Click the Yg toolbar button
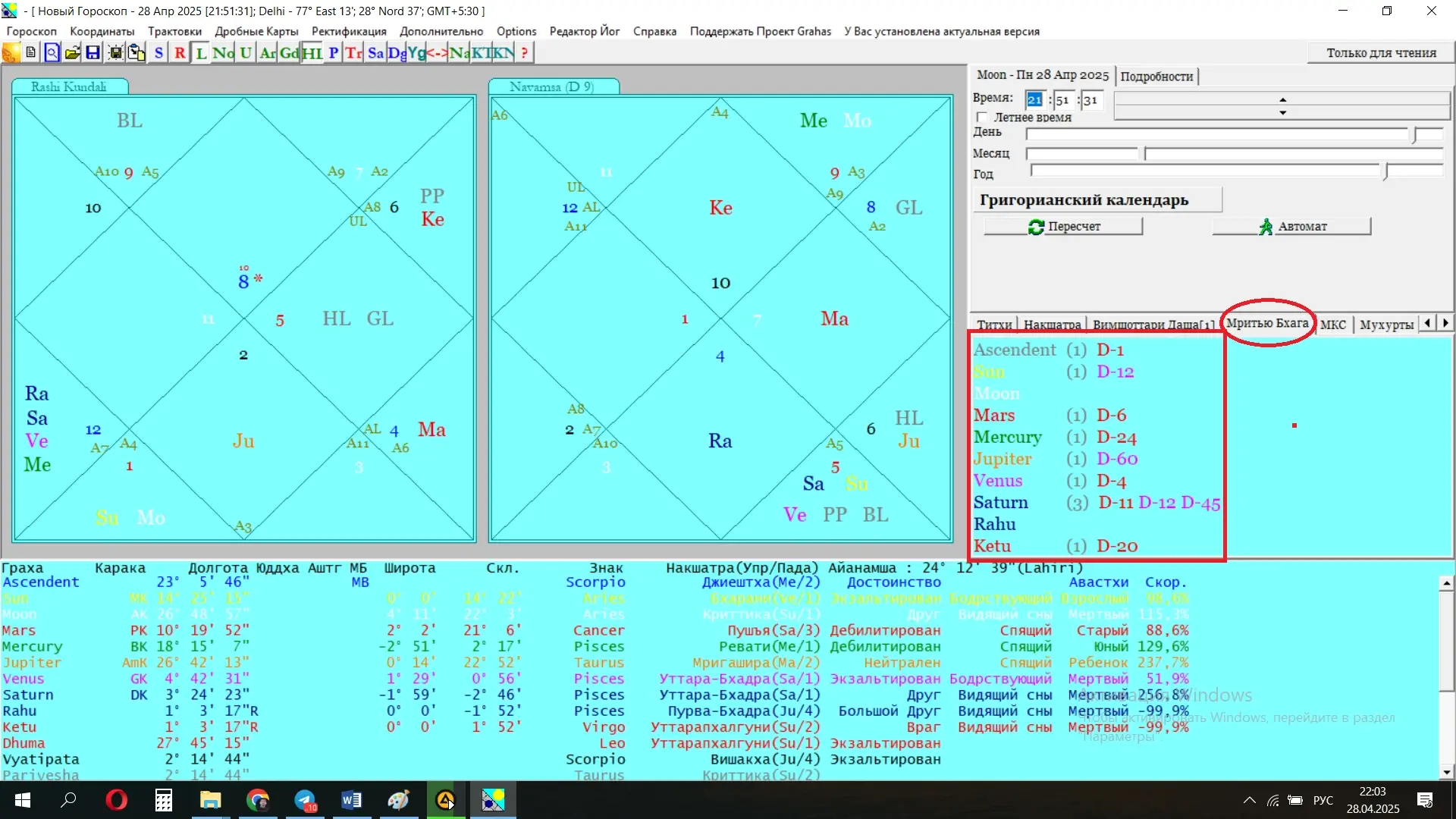 pyautogui.click(x=416, y=52)
